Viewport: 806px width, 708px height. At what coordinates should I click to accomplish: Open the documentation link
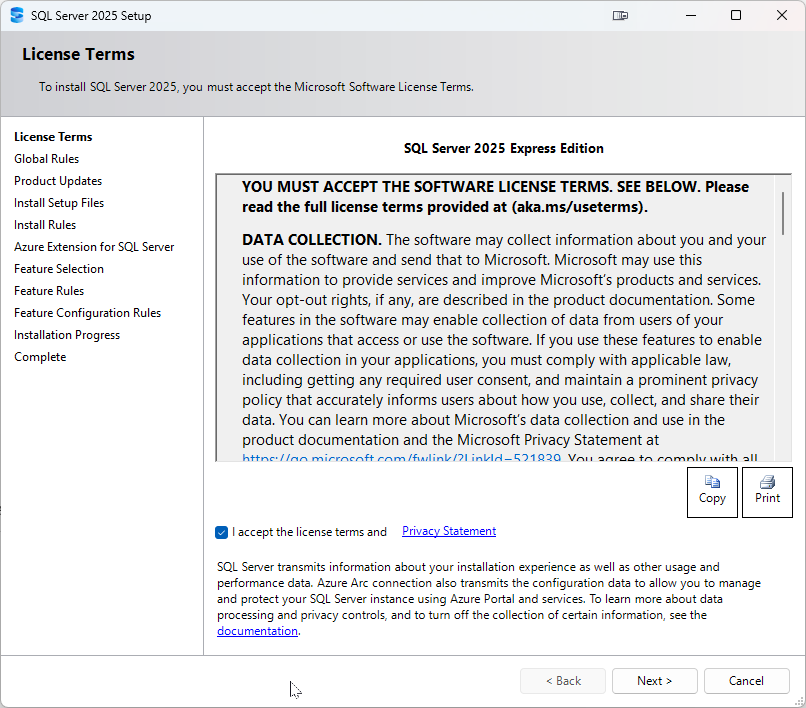coord(257,631)
